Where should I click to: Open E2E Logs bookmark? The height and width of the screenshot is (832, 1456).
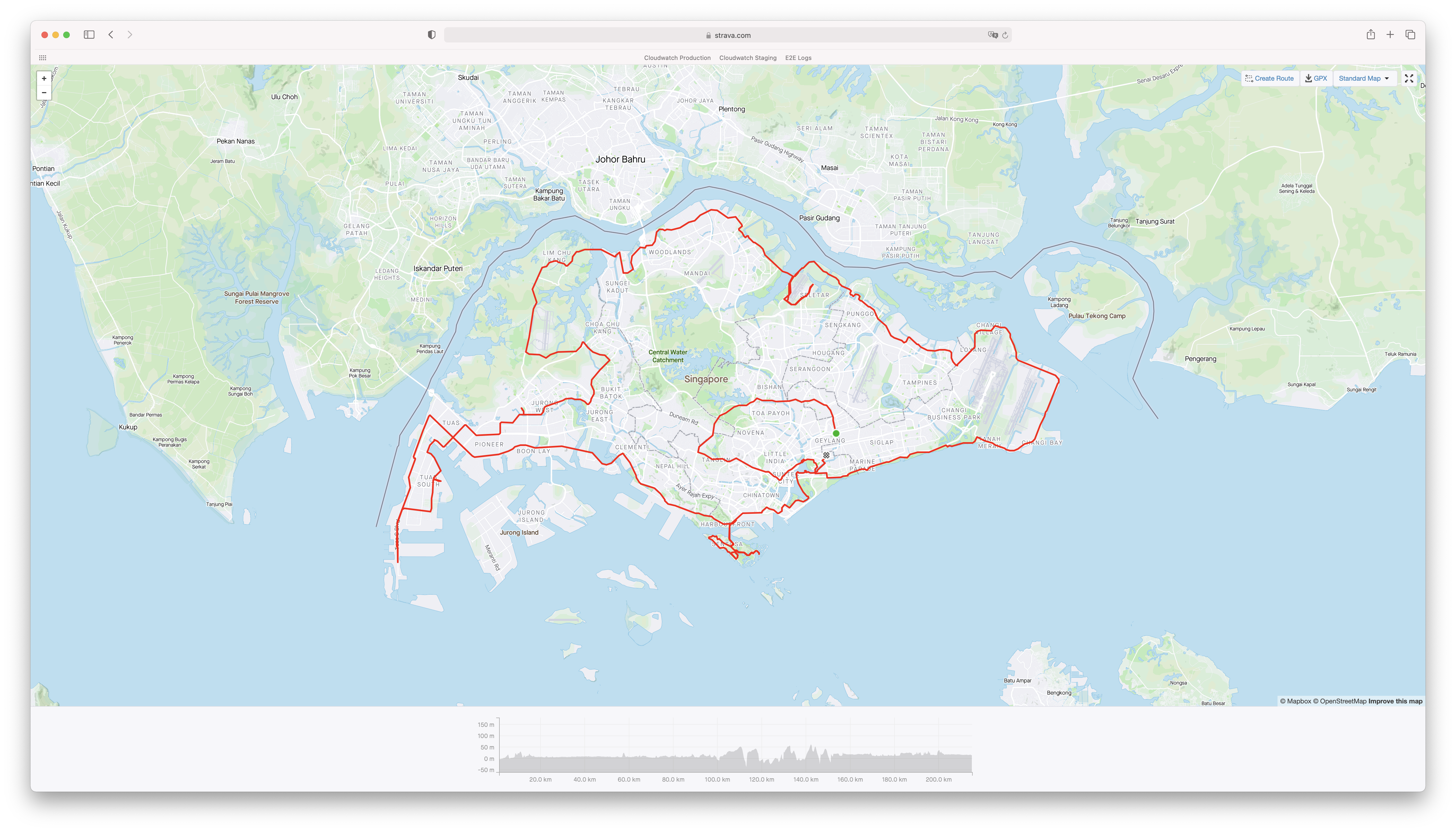point(798,58)
